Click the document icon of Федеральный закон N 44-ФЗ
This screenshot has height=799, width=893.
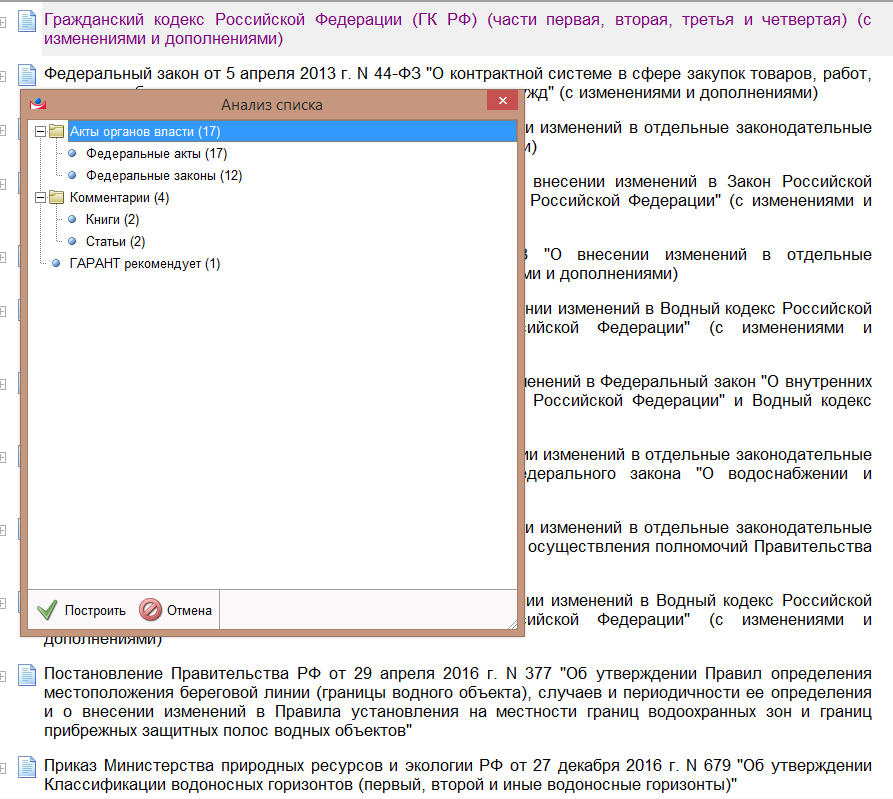pos(27,75)
